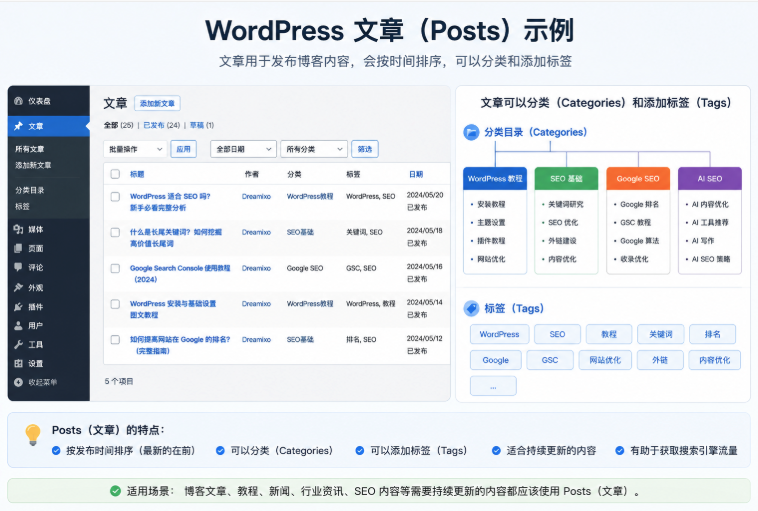This screenshot has width=758, height=511.
Task: Click Google SEO category in the posts table
Action: [x=305, y=268]
